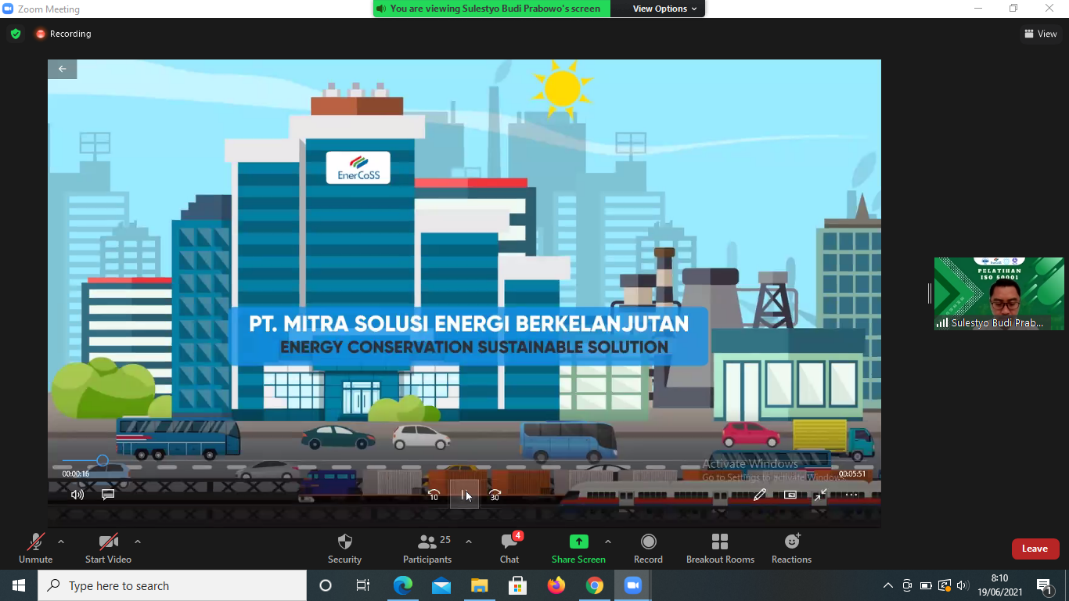Expand audio options arrow beside Unmute
The width and height of the screenshot is (1069, 601).
(61, 542)
